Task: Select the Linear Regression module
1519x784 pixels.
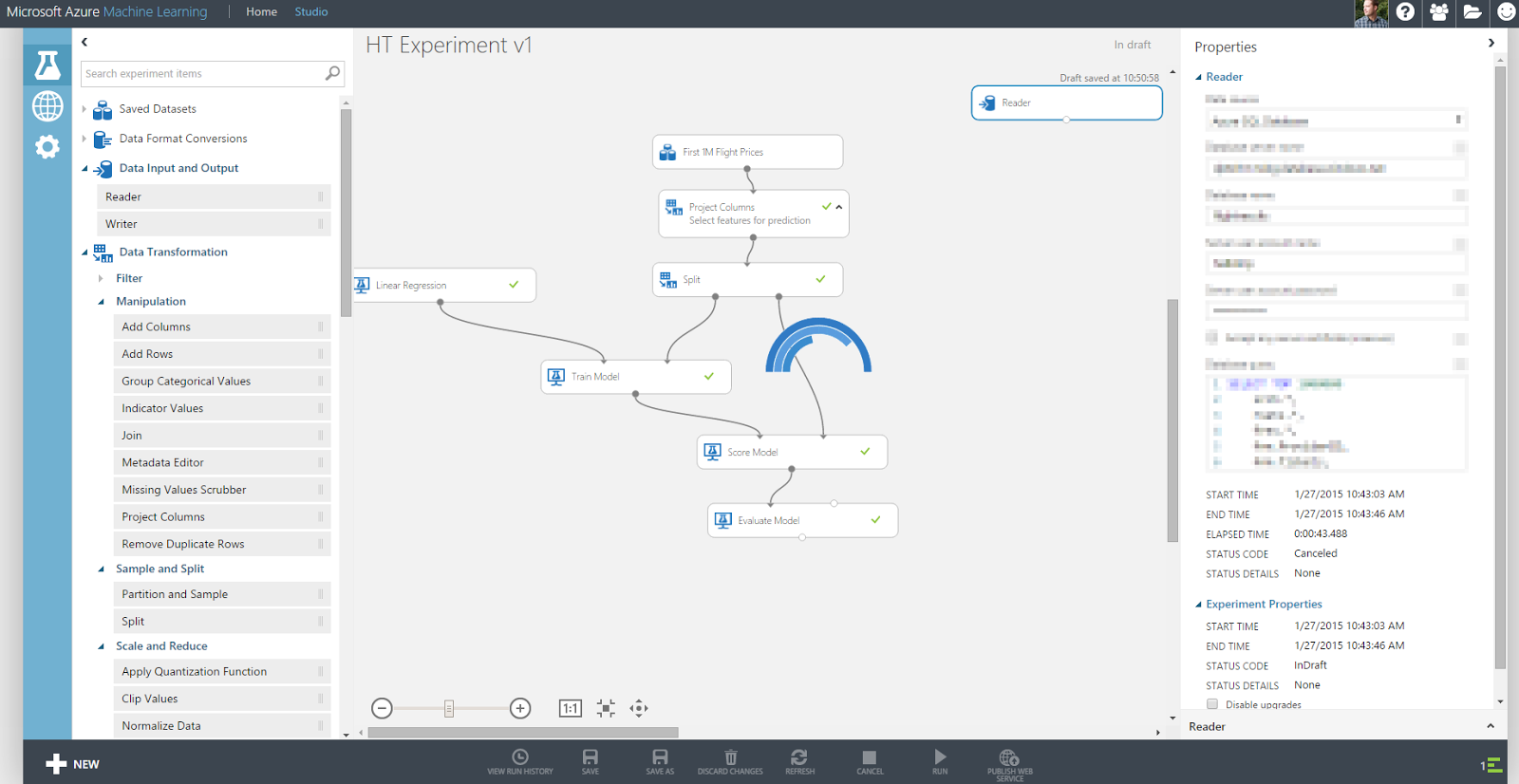Action: tap(444, 285)
